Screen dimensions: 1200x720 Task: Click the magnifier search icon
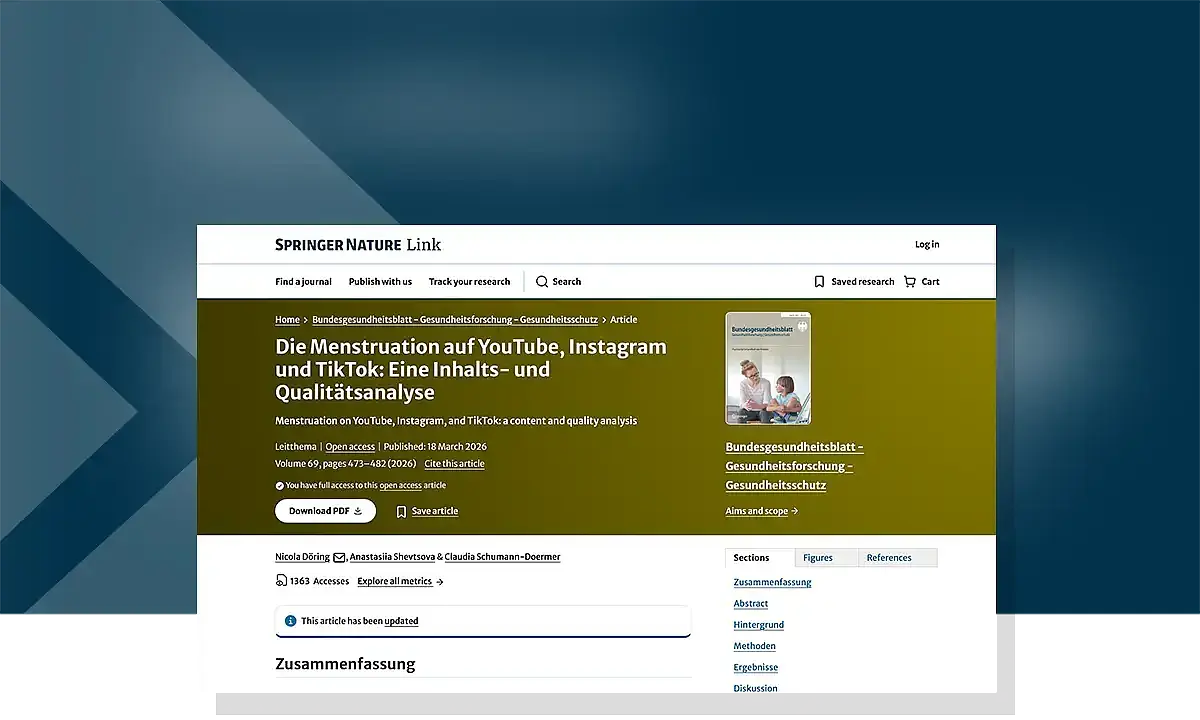pos(542,282)
